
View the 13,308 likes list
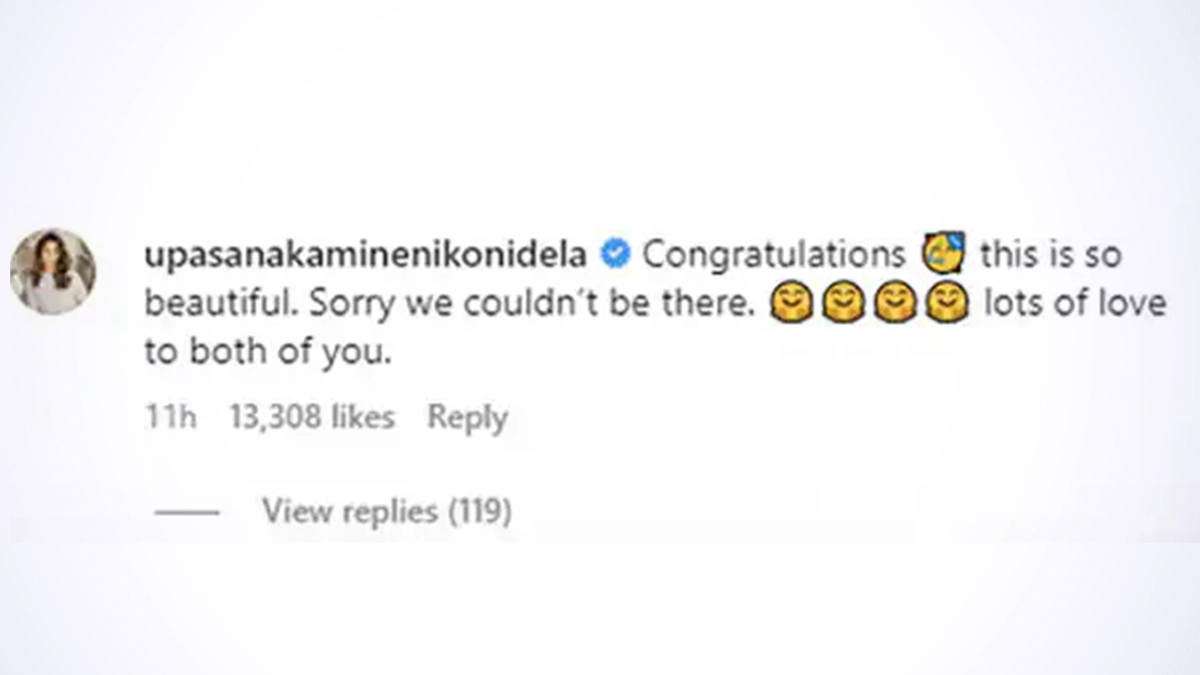click(312, 417)
